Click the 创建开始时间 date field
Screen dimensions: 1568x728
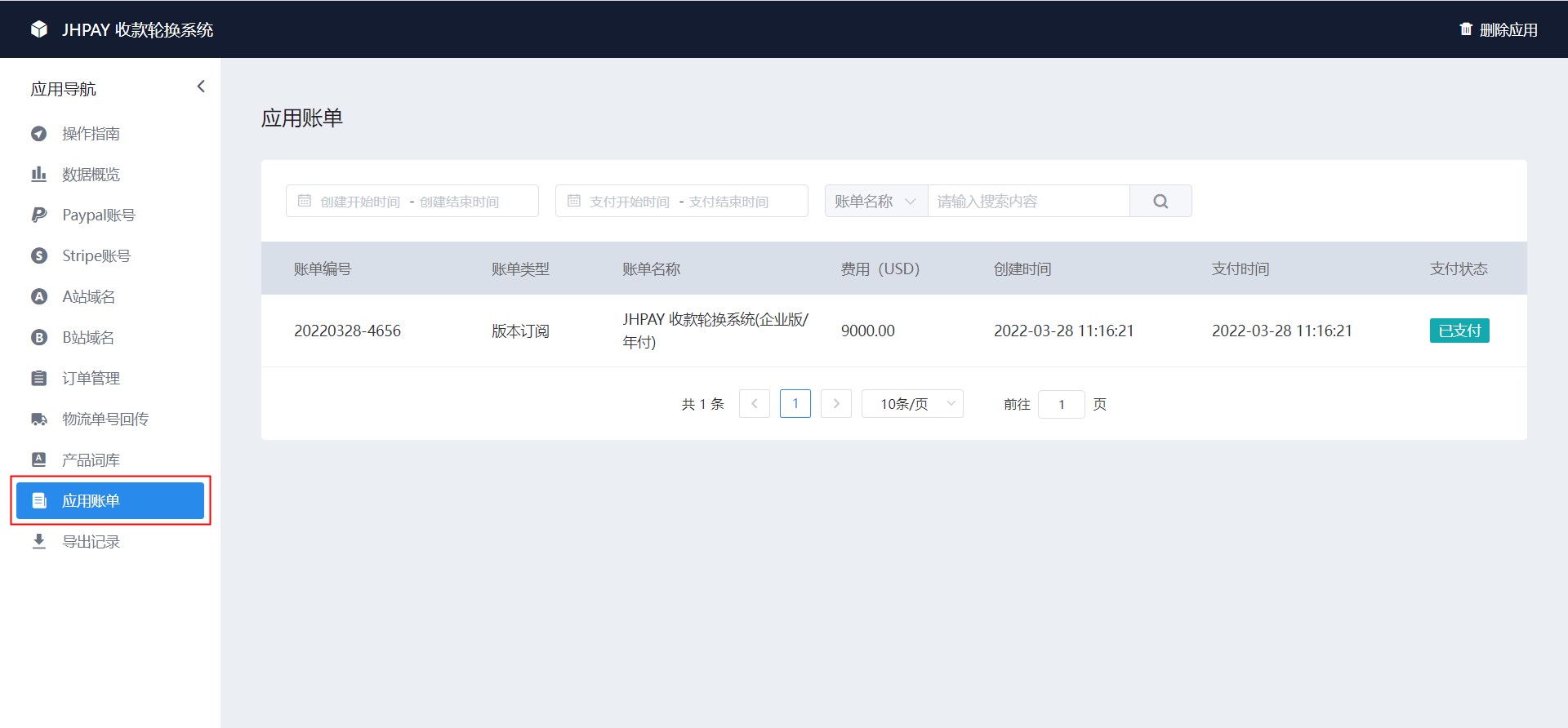360,202
